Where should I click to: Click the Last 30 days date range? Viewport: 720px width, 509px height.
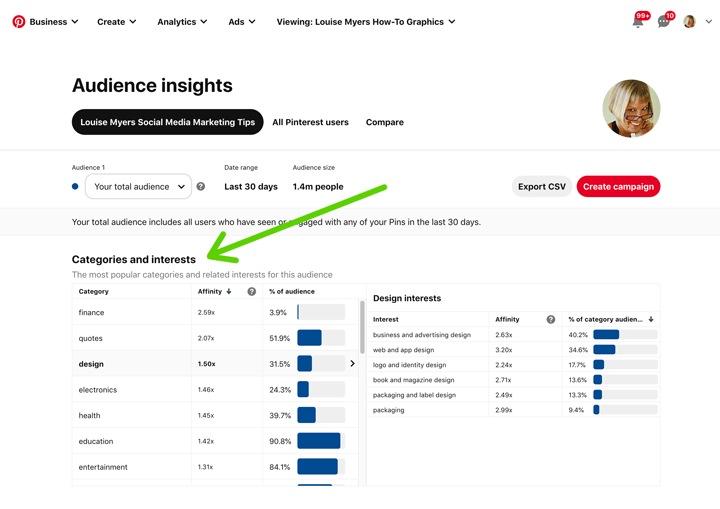[x=251, y=187]
